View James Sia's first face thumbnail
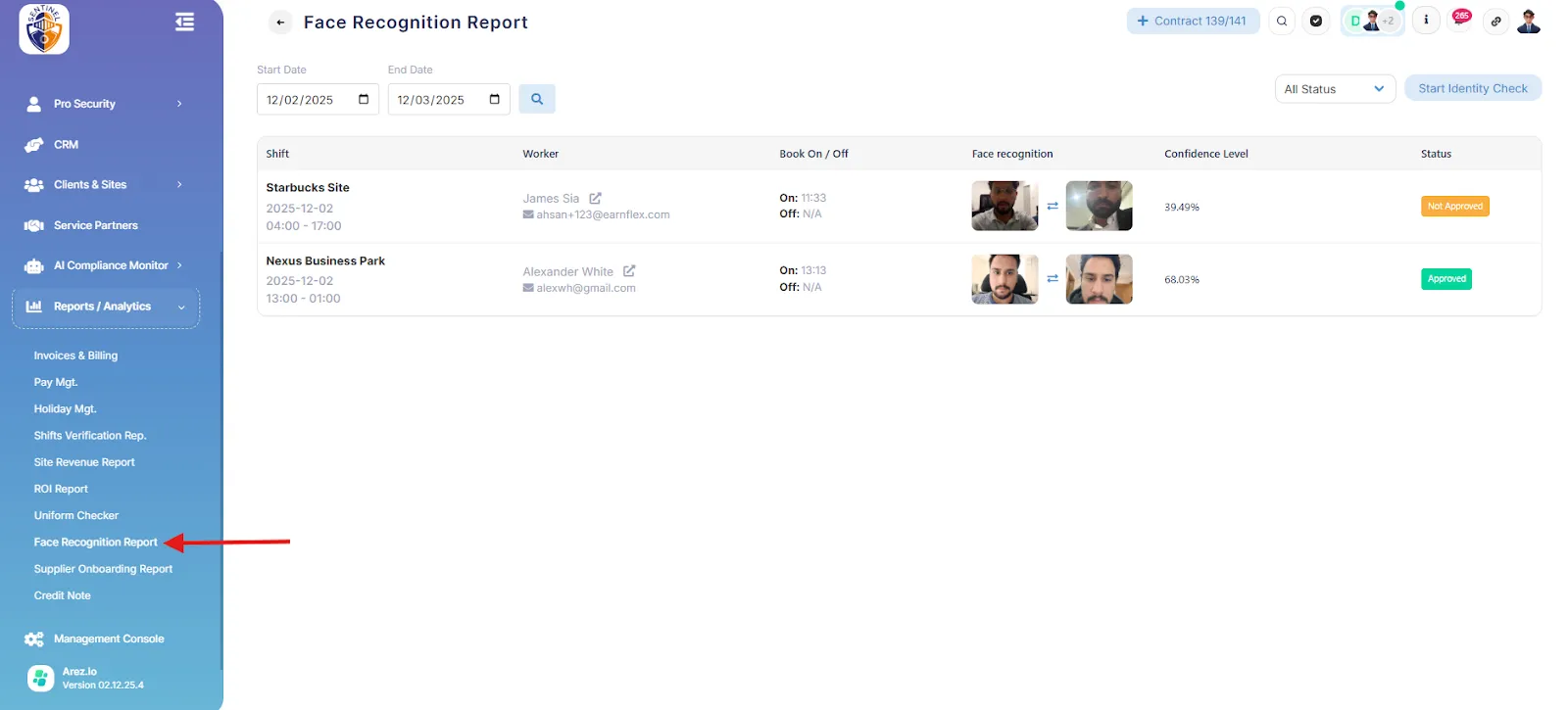The width and height of the screenshot is (1568, 710). click(1004, 206)
